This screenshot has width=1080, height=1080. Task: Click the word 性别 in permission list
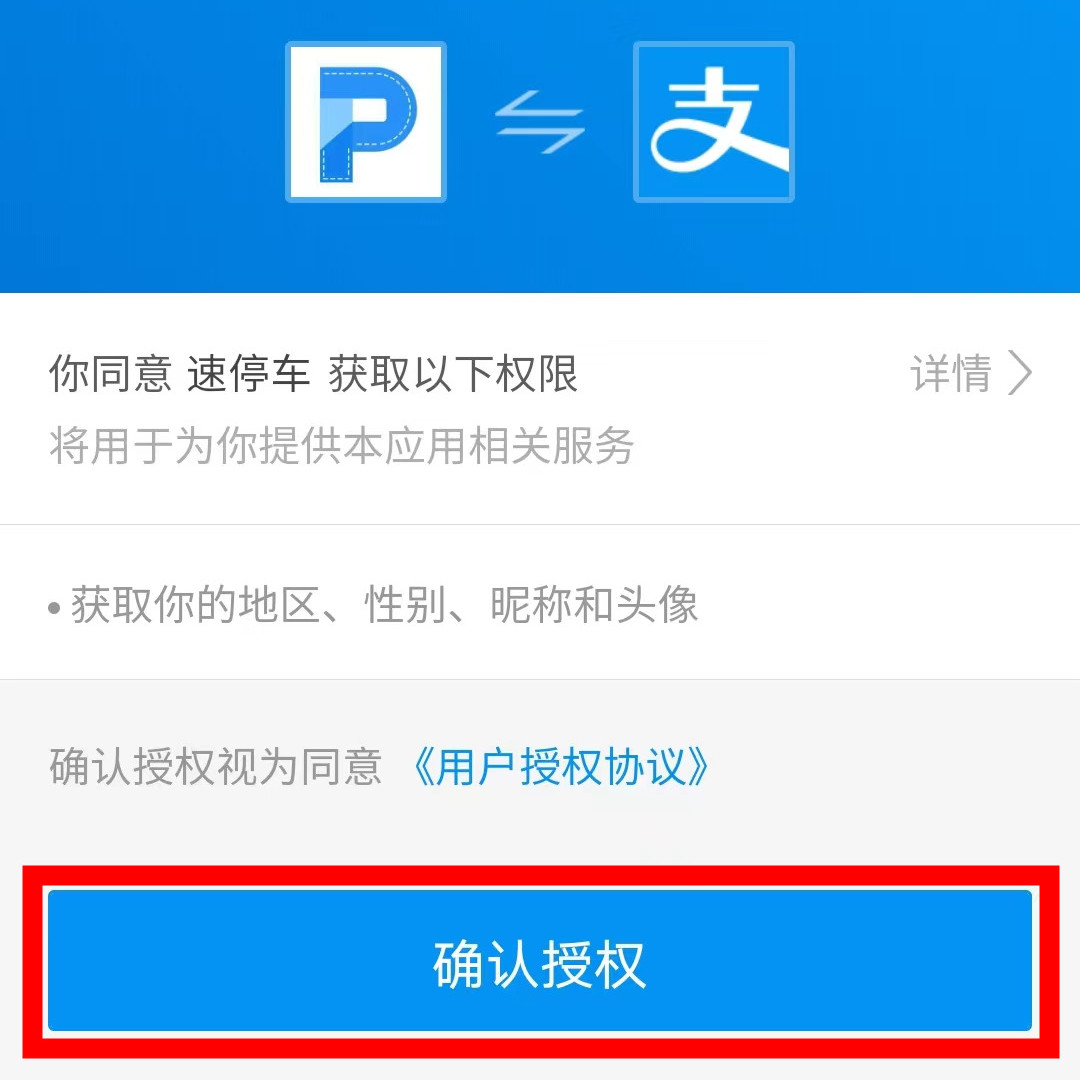[405, 605]
